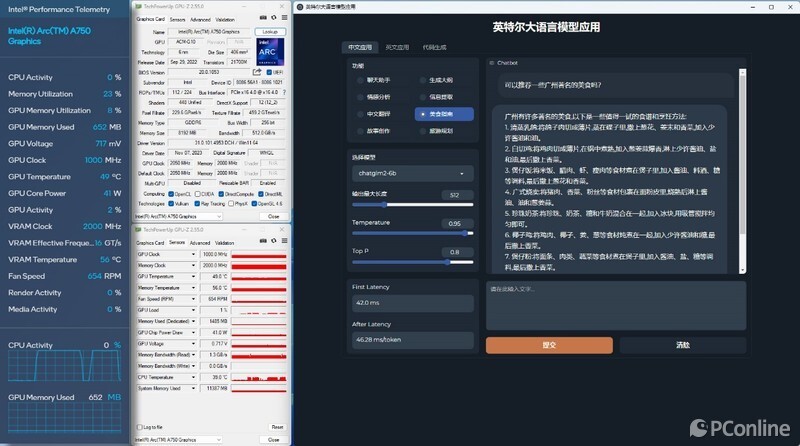Toggle the PhysX checkbox
This screenshot has height=446, width=800.
click(x=231, y=204)
